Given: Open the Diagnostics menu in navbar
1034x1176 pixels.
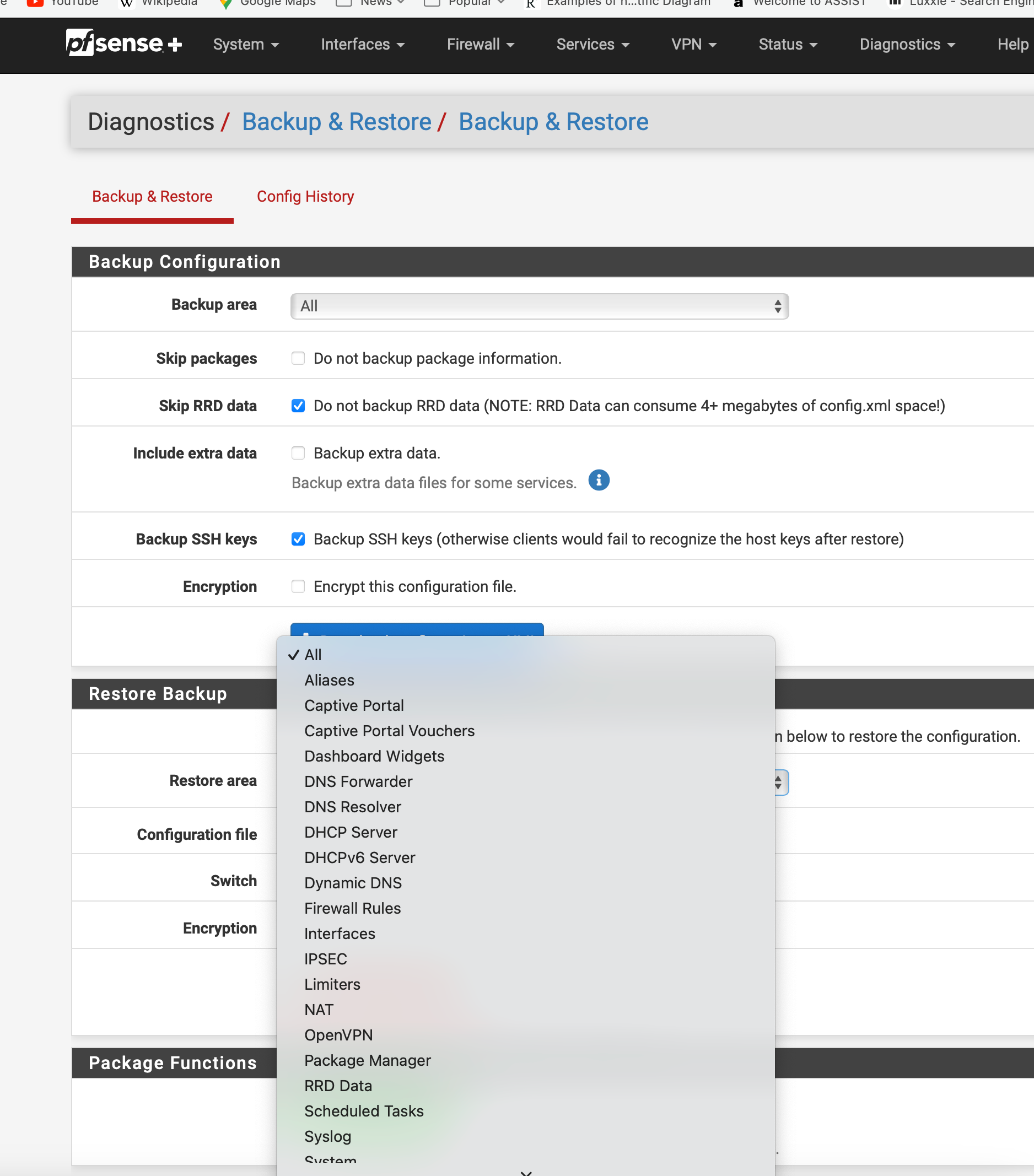Looking at the screenshot, I should [x=907, y=44].
